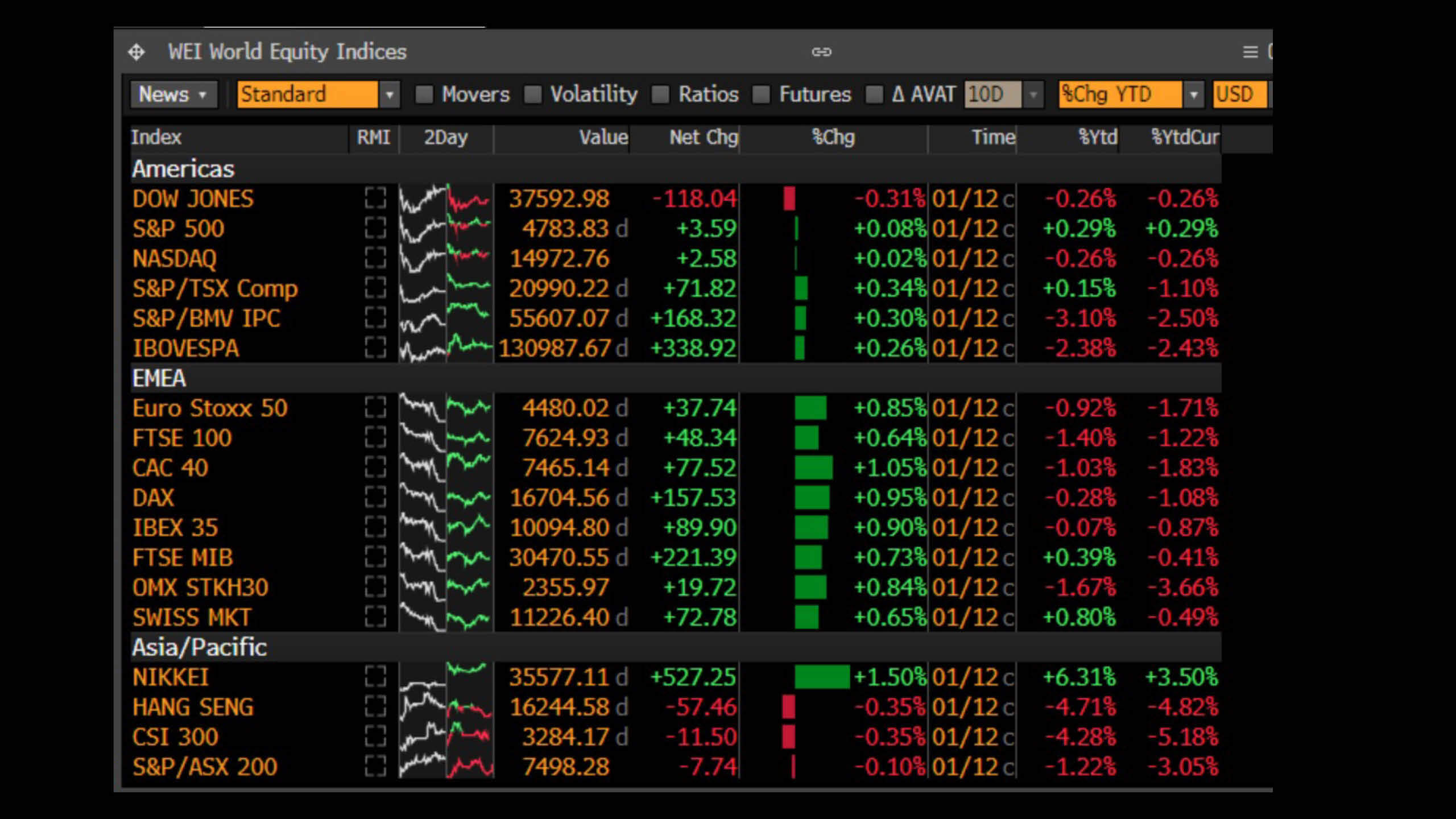Screen dimensions: 1456x819
Task: Open the HANG SENG index
Action: 193,707
